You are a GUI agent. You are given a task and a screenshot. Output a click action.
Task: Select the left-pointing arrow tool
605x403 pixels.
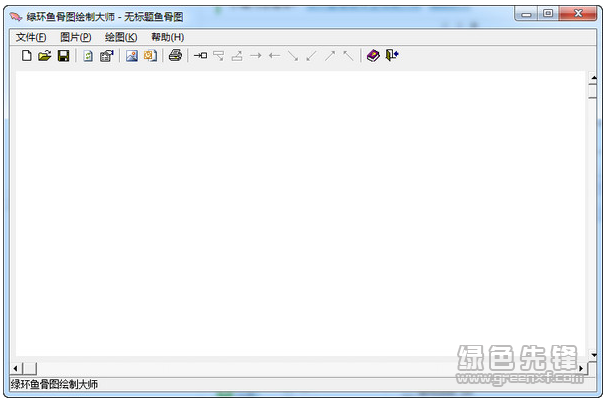pos(274,56)
